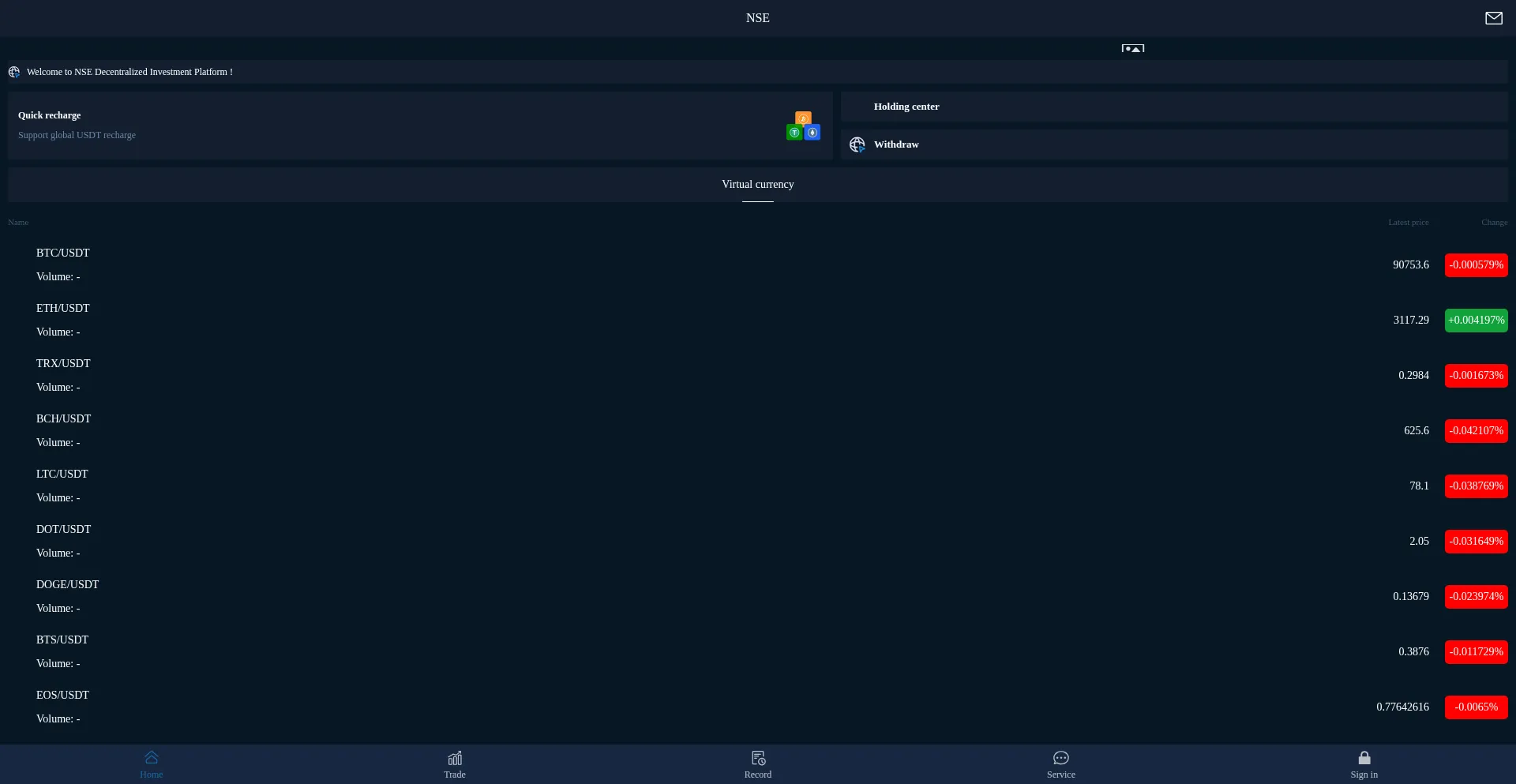Click the crypto coins icon in Quick recharge
The image size is (1516, 784).
coord(803,126)
